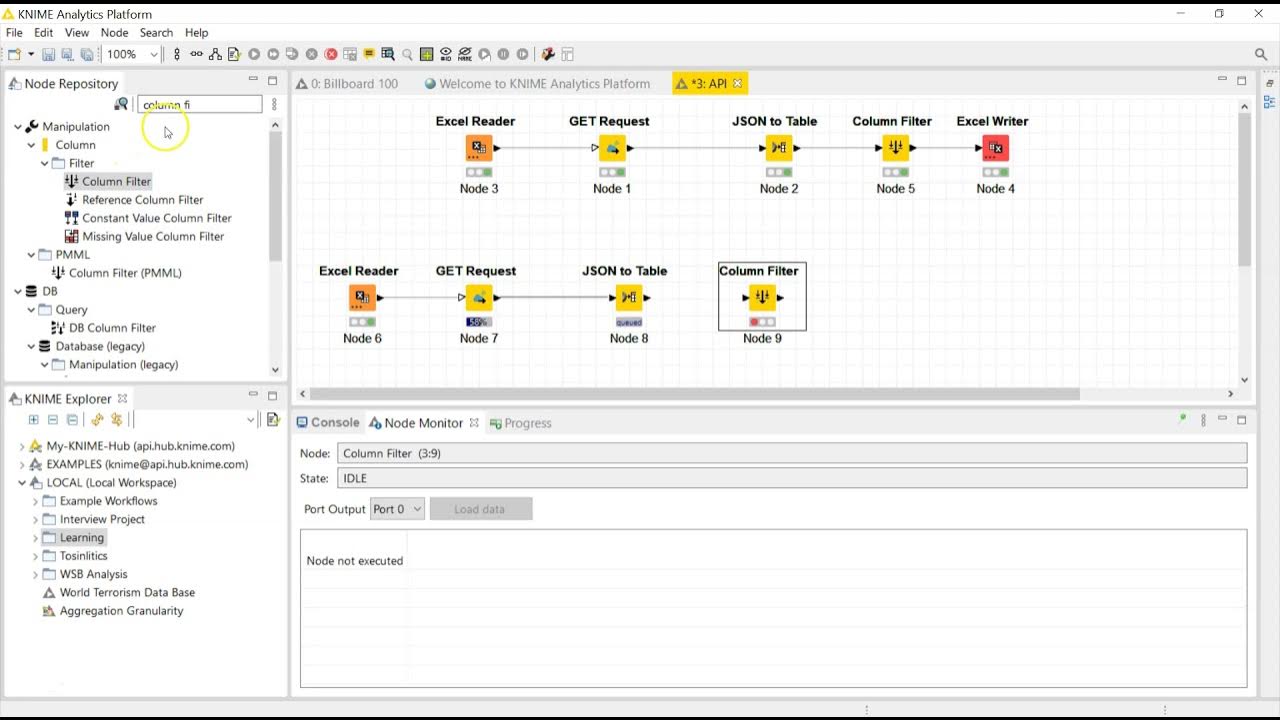
Task: Select the Column Filter Node 5 icon
Action: (896, 148)
